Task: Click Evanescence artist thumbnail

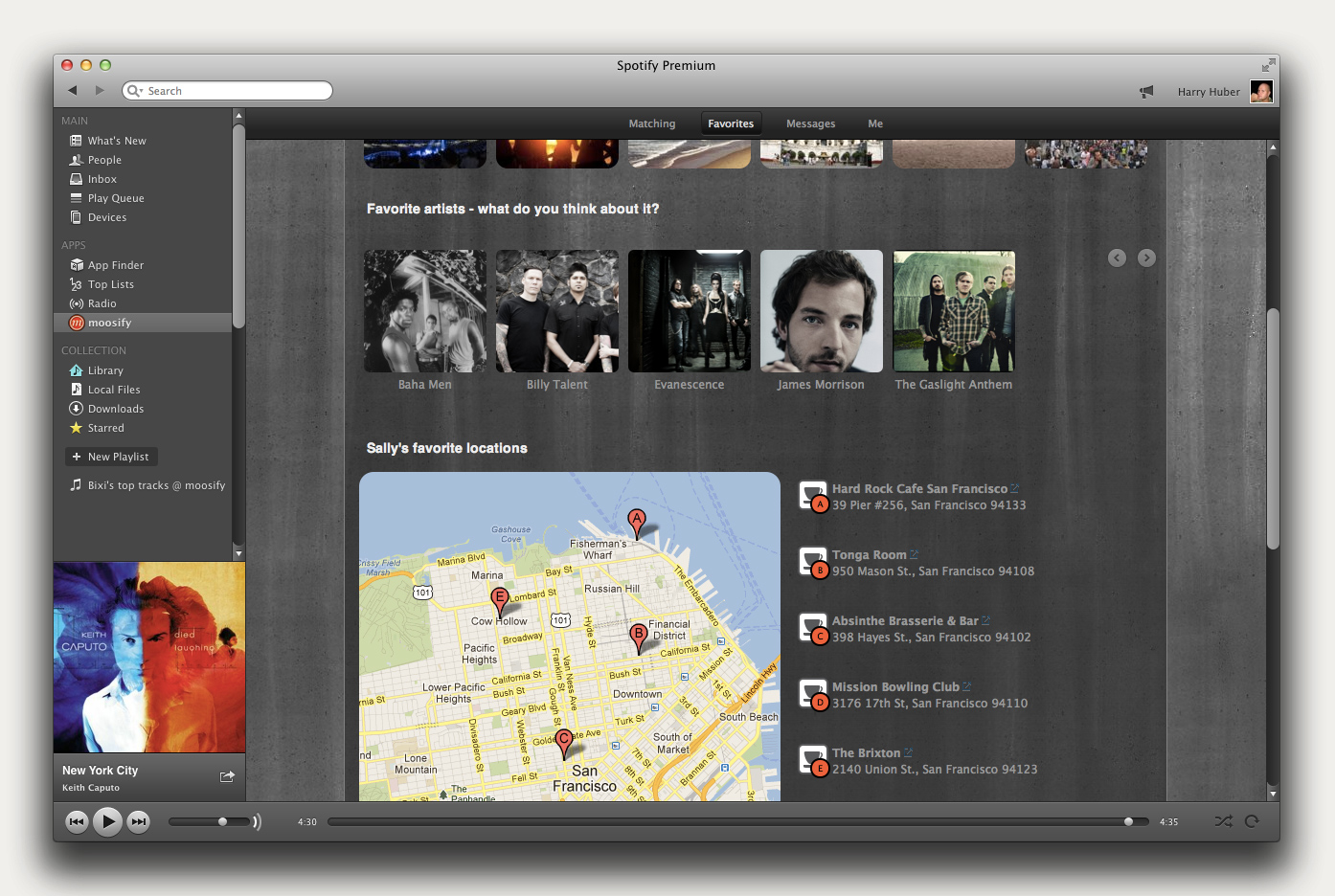Action: 690,311
